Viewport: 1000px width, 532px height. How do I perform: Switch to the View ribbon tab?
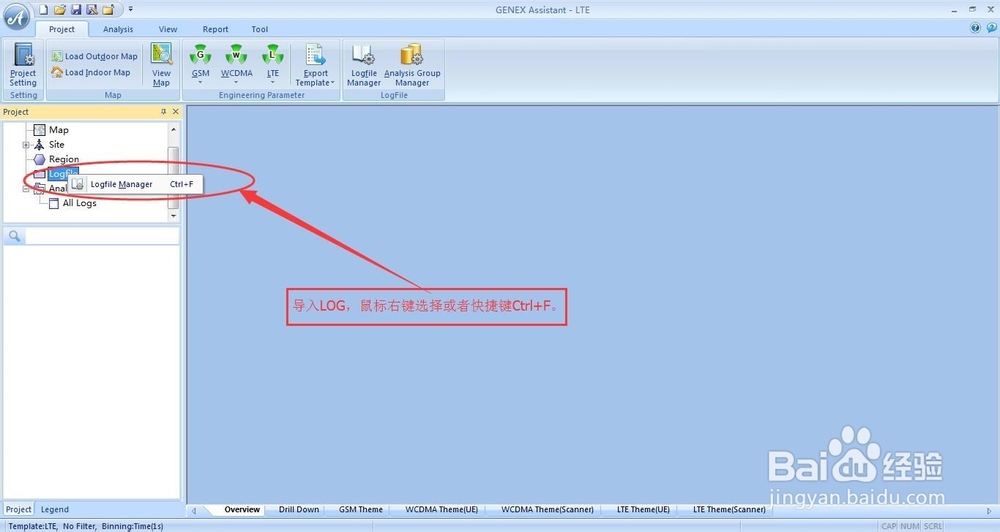168,29
